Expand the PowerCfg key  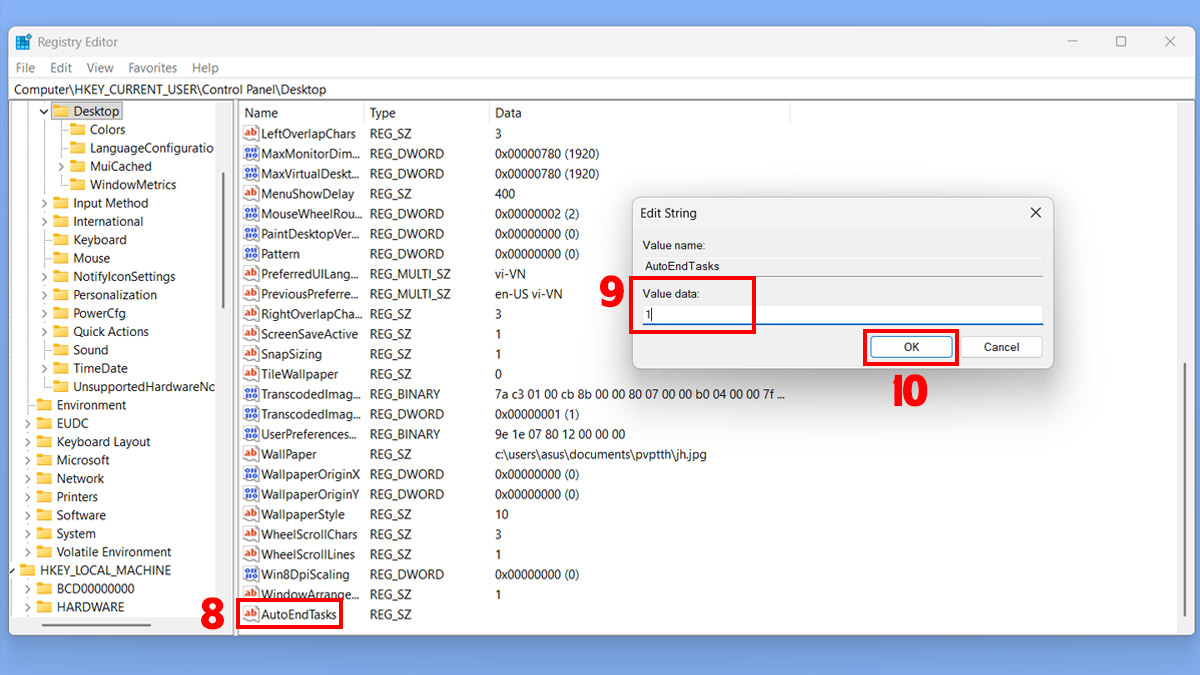44,313
